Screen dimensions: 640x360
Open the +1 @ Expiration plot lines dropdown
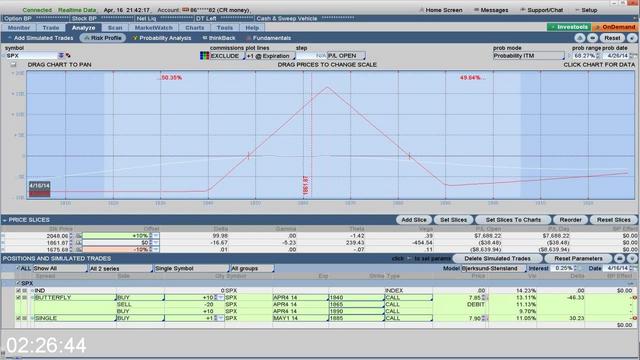coord(271,56)
